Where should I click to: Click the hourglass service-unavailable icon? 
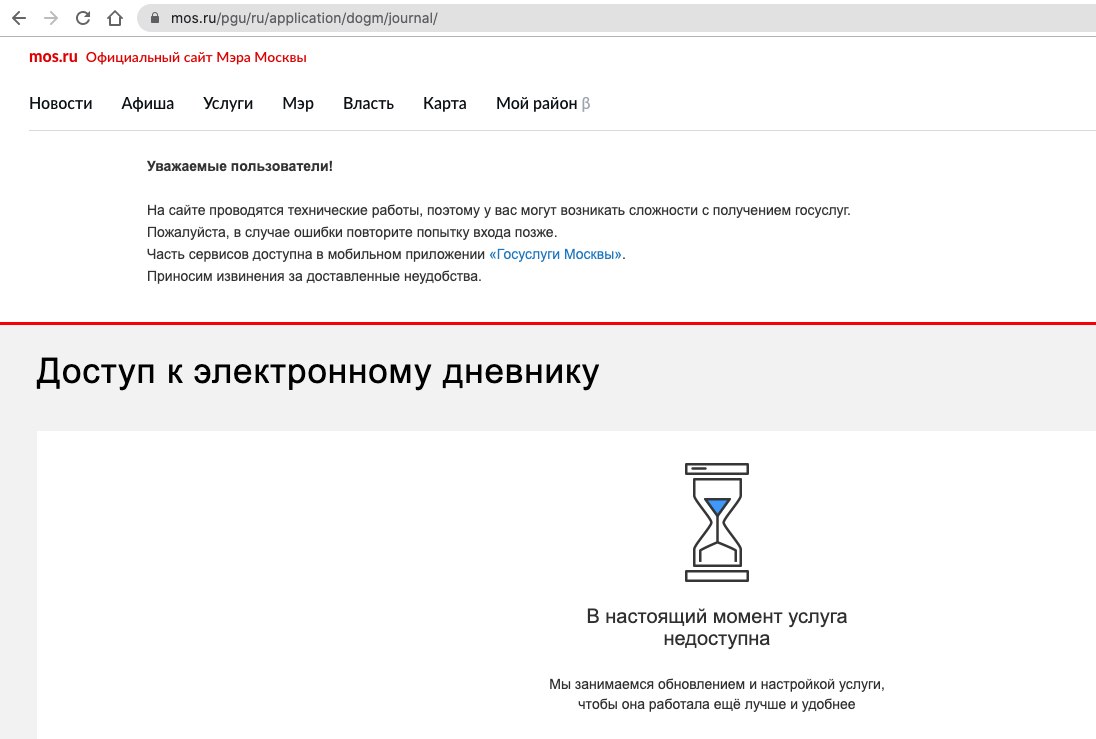click(x=716, y=522)
